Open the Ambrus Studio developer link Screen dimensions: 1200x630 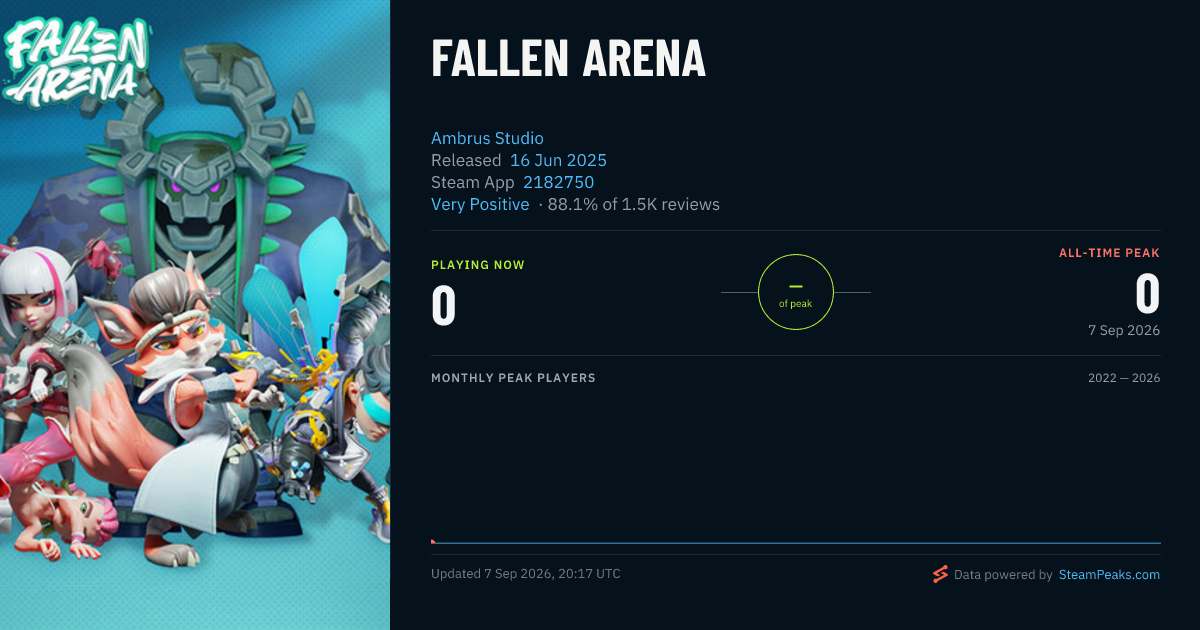point(487,138)
